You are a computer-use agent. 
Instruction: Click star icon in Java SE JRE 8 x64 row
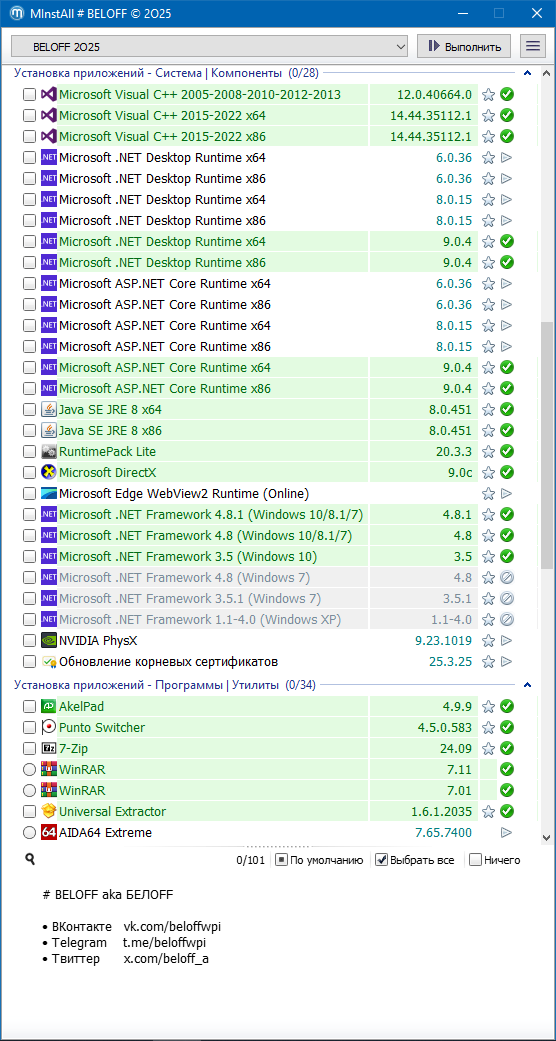tap(488, 410)
